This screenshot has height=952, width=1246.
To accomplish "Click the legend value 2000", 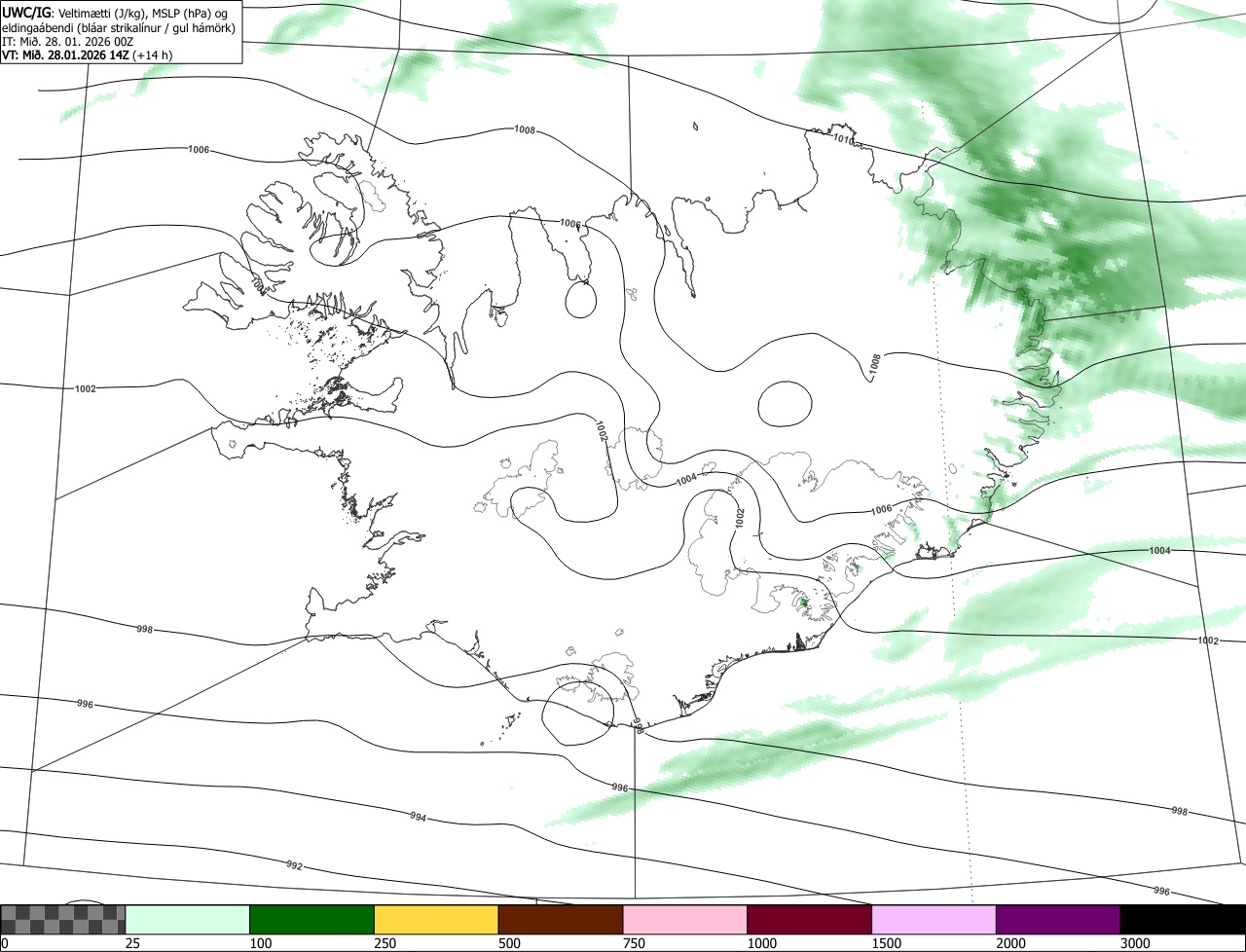I will (x=1011, y=943).
